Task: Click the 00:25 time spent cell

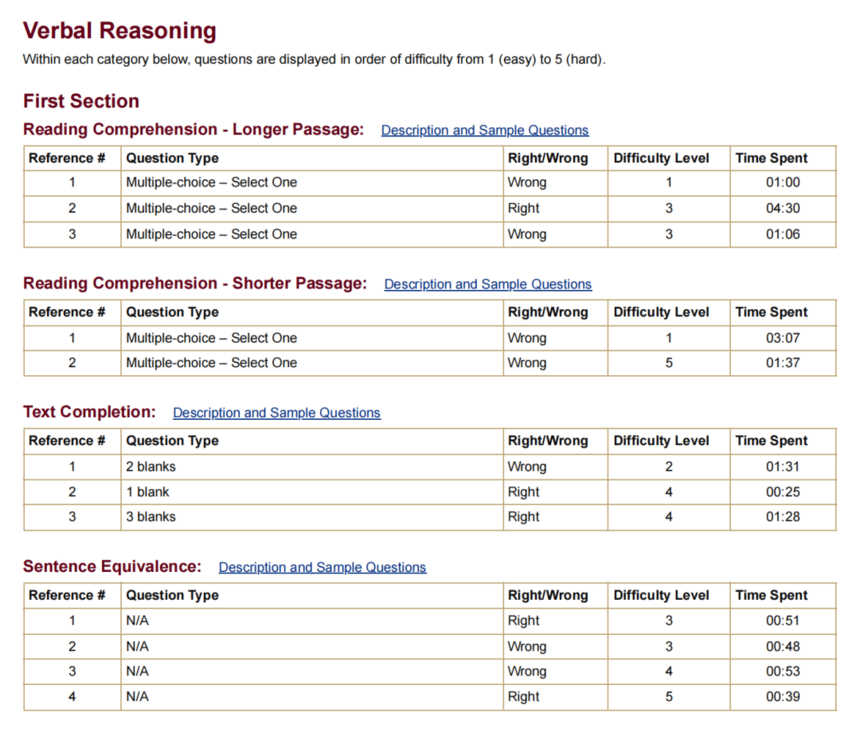Action: (783, 492)
